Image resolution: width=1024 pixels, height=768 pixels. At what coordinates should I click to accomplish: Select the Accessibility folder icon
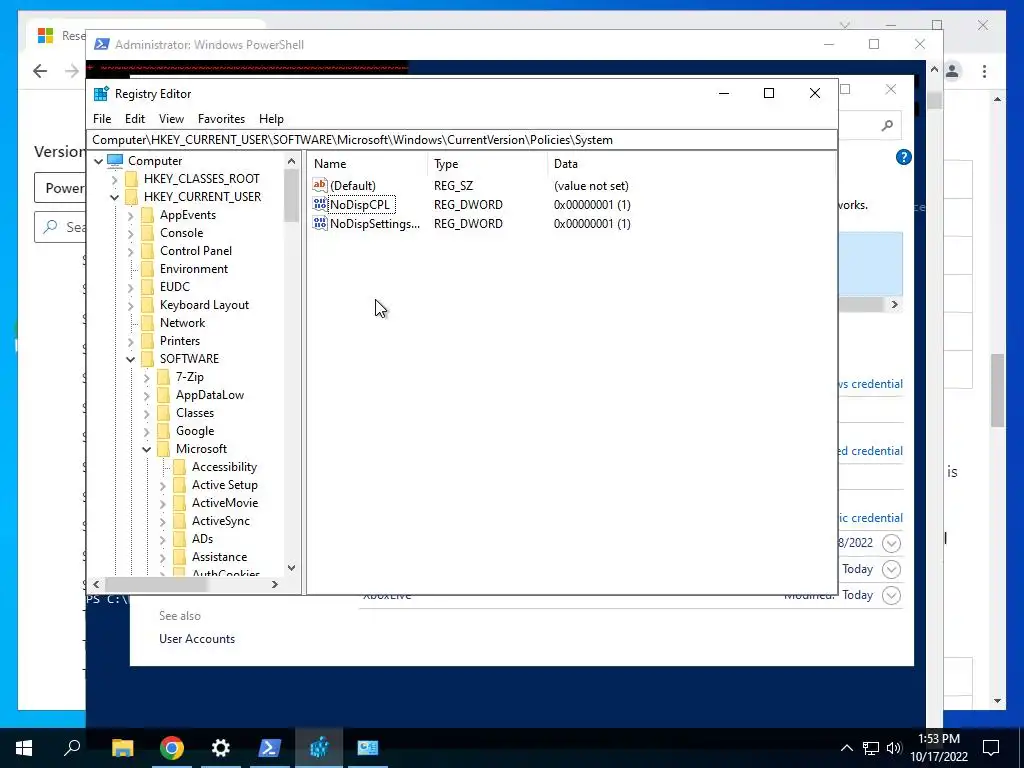[x=180, y=467]
